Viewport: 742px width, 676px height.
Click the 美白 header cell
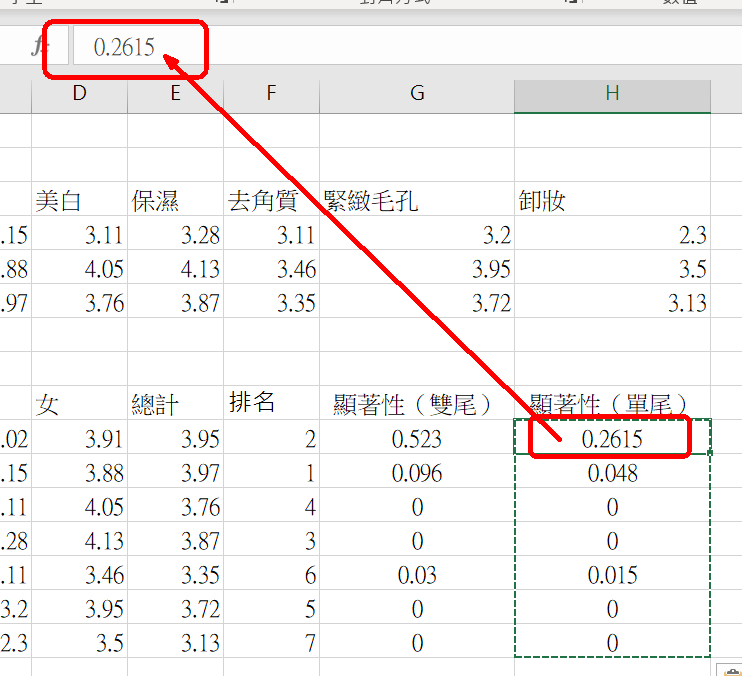(79, 201)
